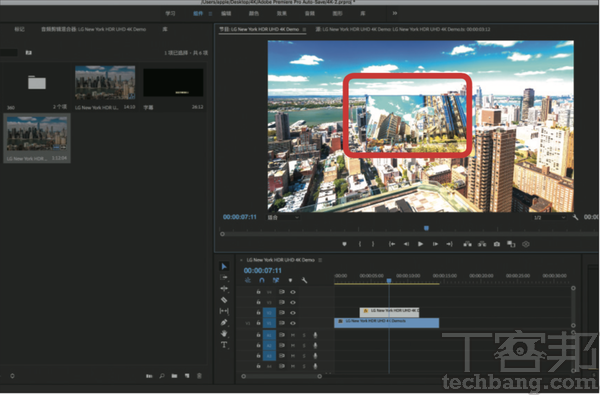The width and height of the screenshot is (600, 395).
Task: Select the Type tool in the toolbox
Action: point(224,345)
